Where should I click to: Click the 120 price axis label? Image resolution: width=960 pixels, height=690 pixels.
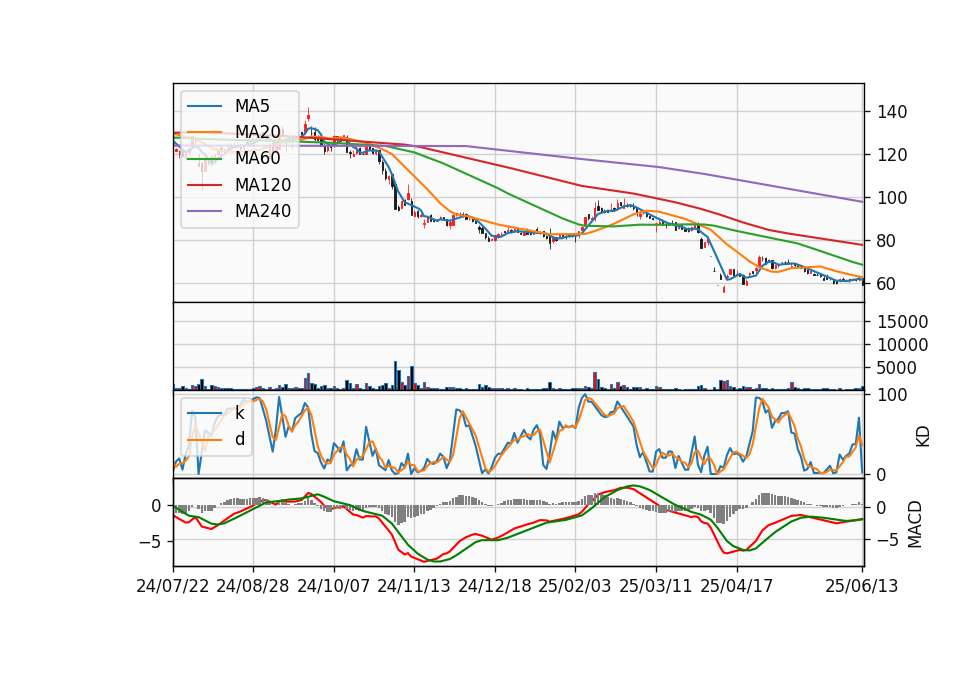(x=892, y=155)
